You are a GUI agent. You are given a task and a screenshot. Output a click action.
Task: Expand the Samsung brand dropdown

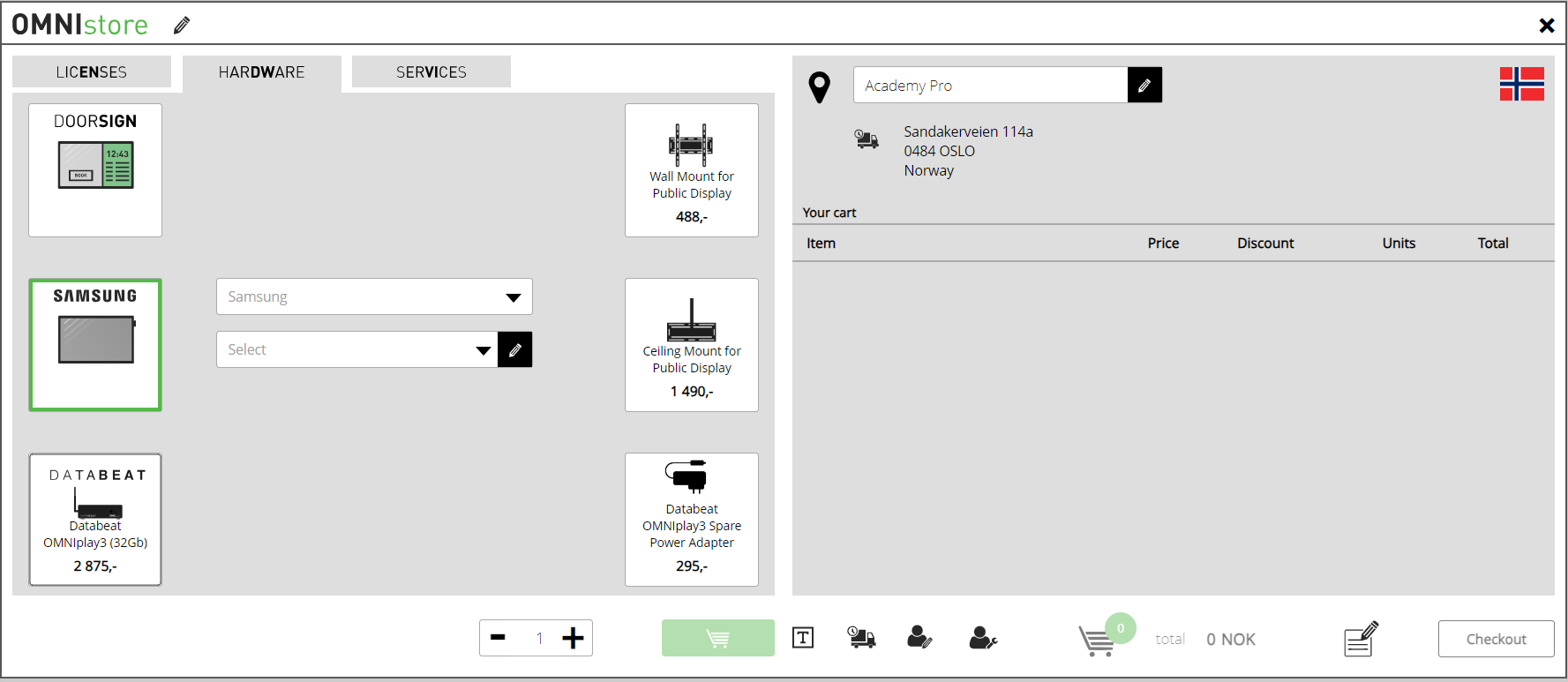[x=374, y=296]
